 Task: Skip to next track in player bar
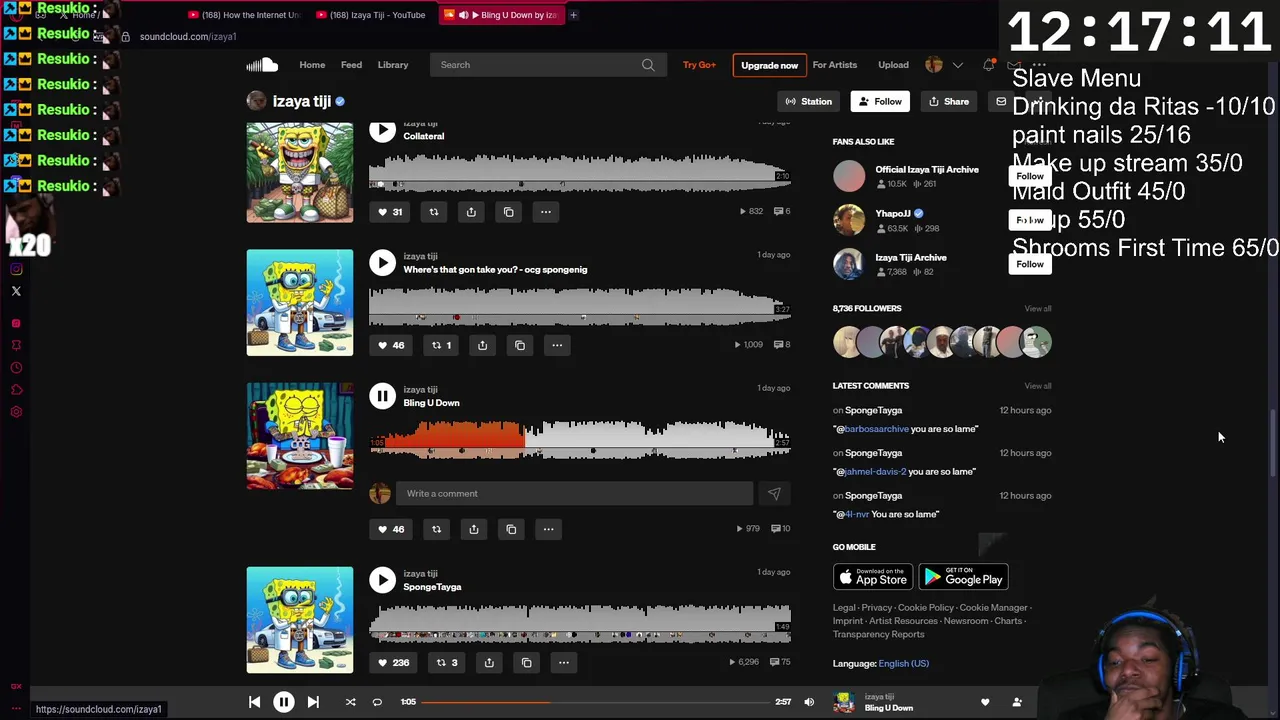313,702
